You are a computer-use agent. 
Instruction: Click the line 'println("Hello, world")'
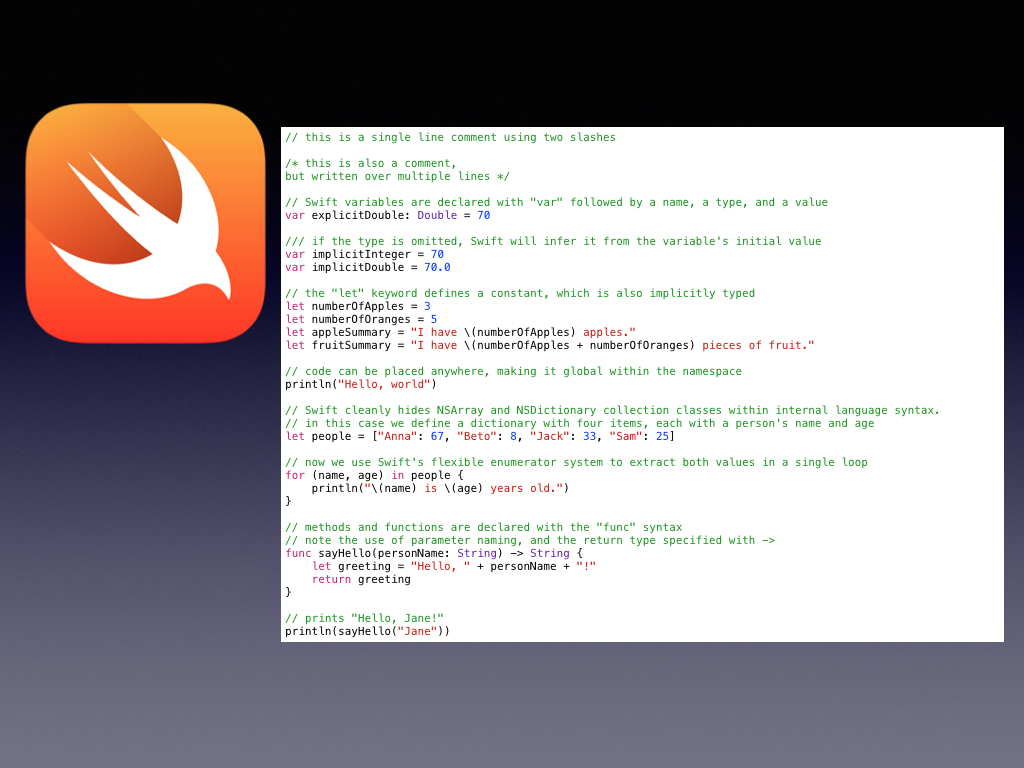tap(360, 385)
